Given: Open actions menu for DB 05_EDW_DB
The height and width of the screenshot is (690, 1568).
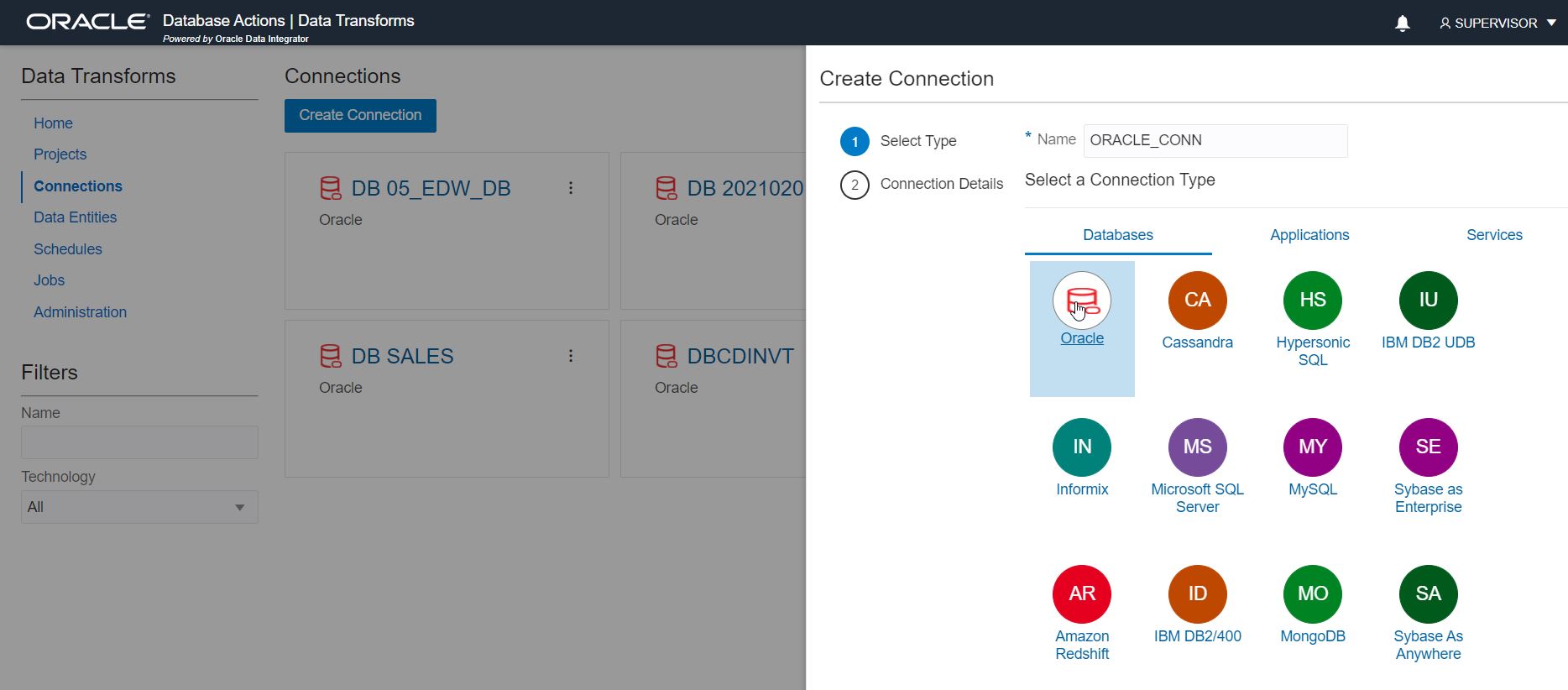Looking at the screenshot, I should pyautogui.click(x=571, y=188).
